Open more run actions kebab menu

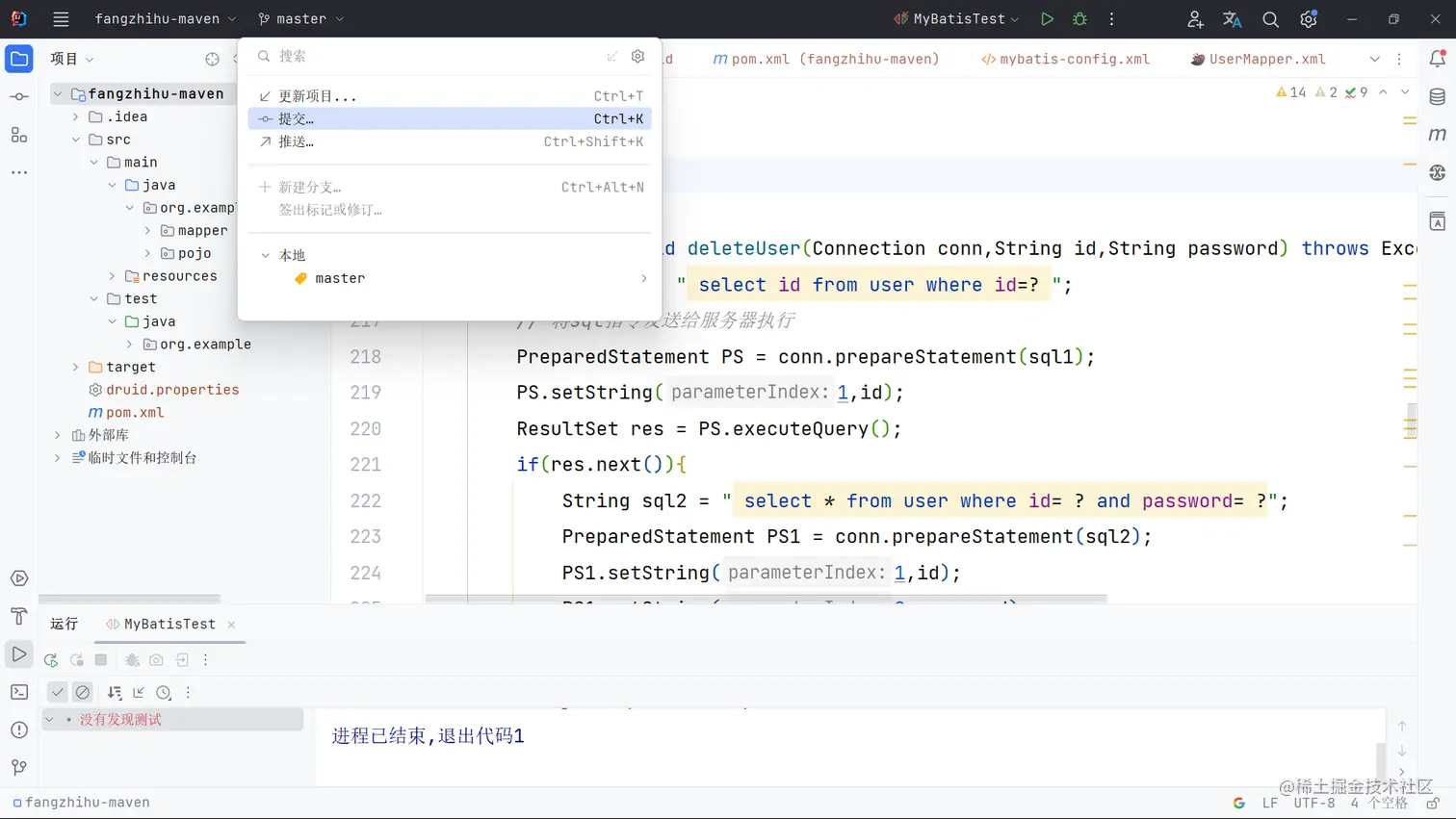[x=1111, y=19]
